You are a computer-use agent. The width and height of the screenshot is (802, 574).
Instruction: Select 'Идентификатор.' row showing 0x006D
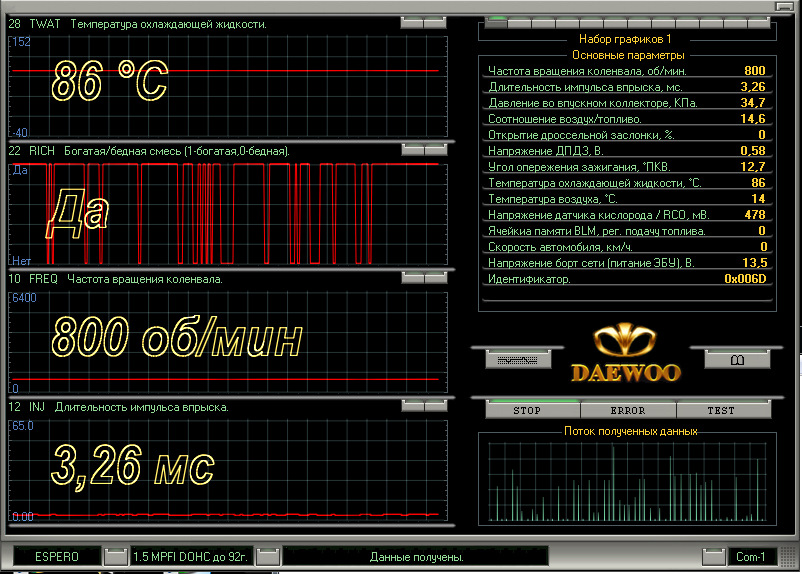click(627, 279)
